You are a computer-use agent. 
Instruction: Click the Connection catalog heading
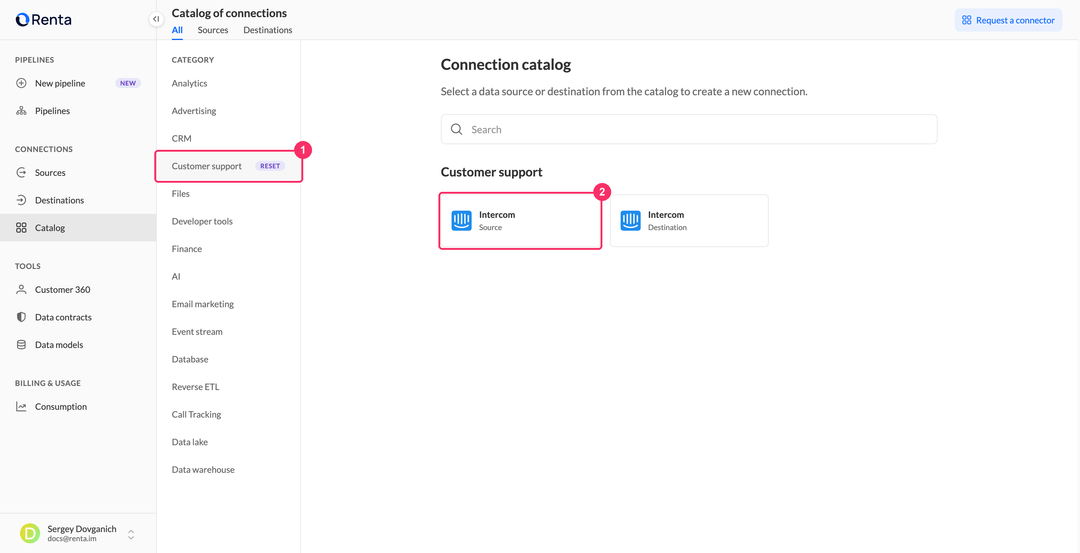point(506,65)
